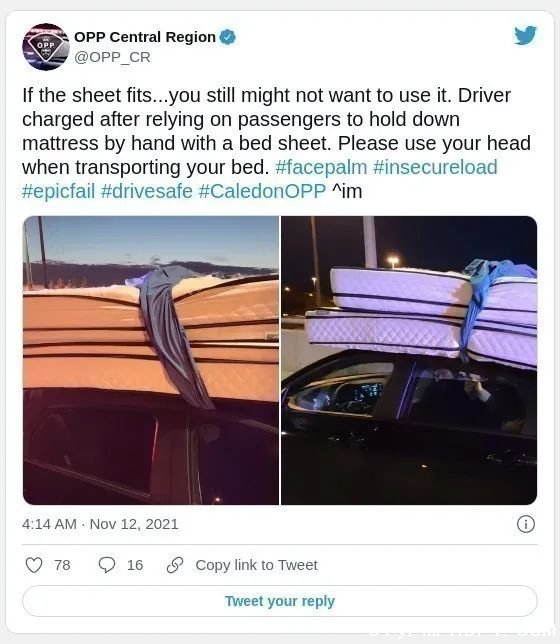The height and width of the screenshot is (644, 560).
Task: Open the #CaledonOPP hashtag
Action: point(262,191)
